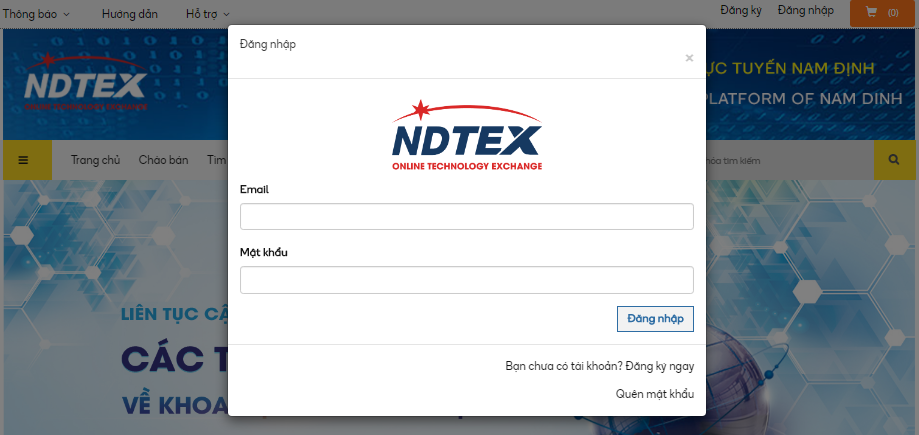
Task: Expand the Thông báo dropdown
Action: pos(36,14)
